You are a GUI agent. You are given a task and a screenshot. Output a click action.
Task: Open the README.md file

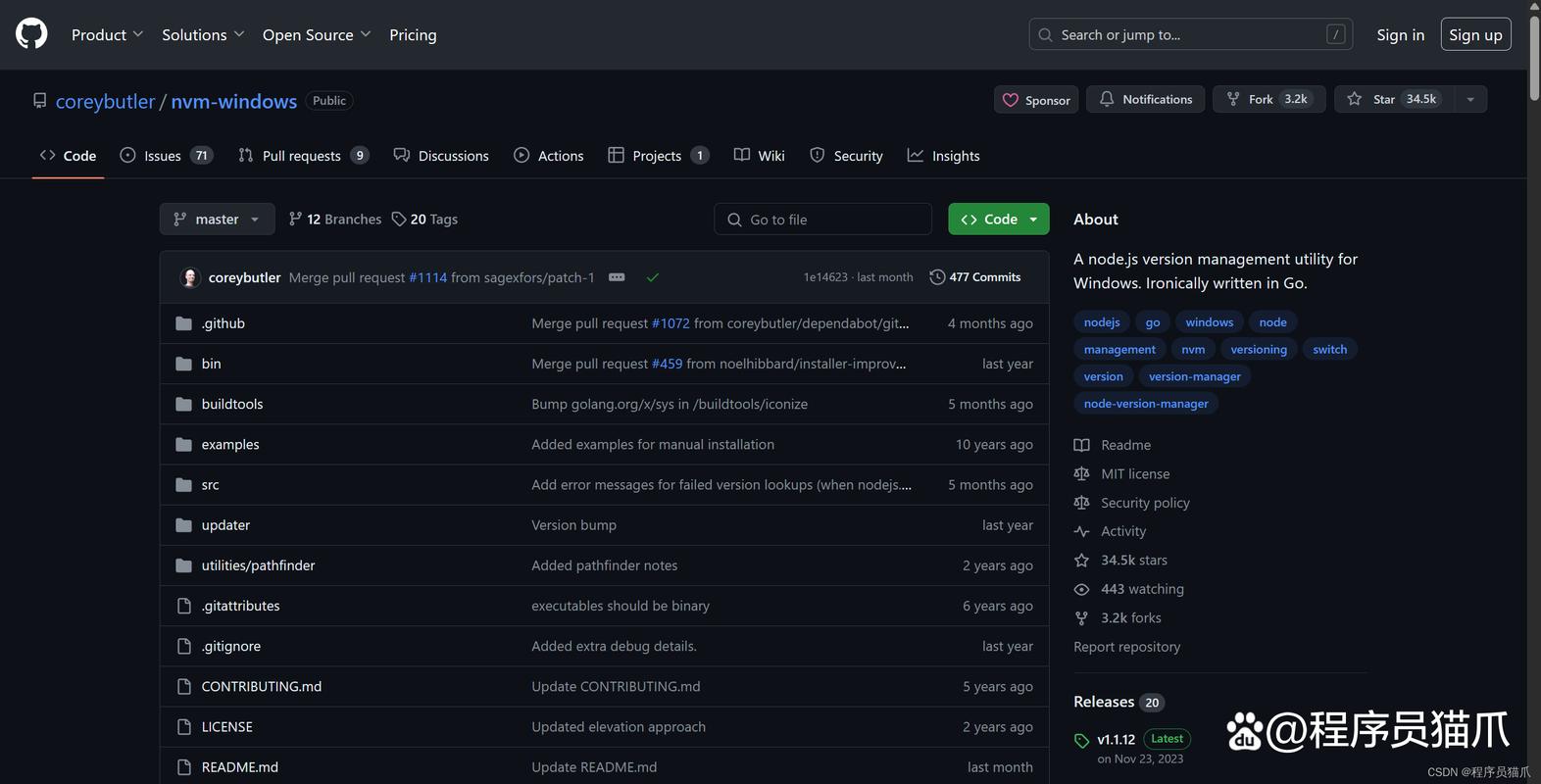tap(240, 767)
